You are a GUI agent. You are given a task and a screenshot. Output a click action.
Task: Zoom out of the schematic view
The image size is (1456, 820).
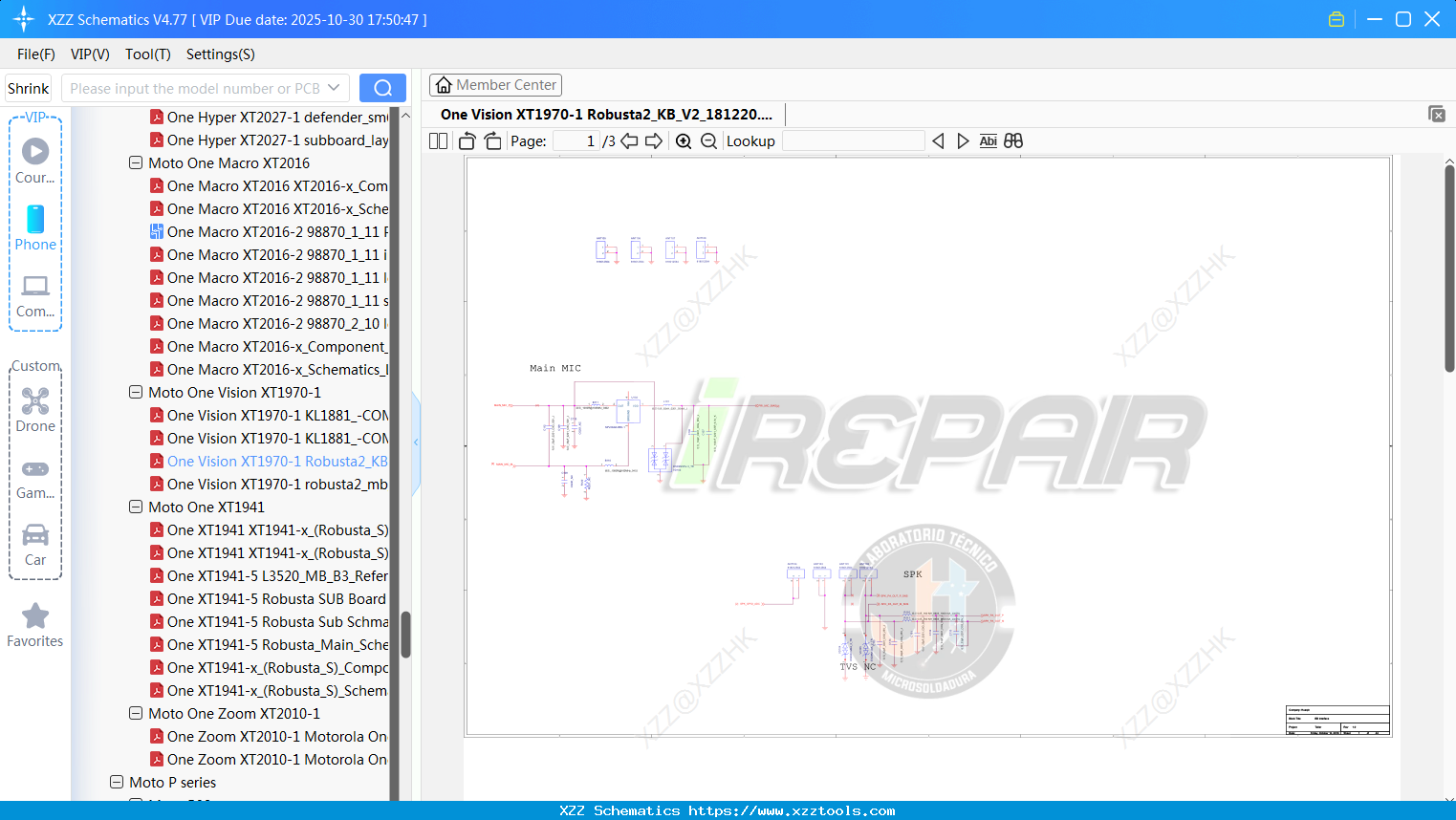click(709, 140)
